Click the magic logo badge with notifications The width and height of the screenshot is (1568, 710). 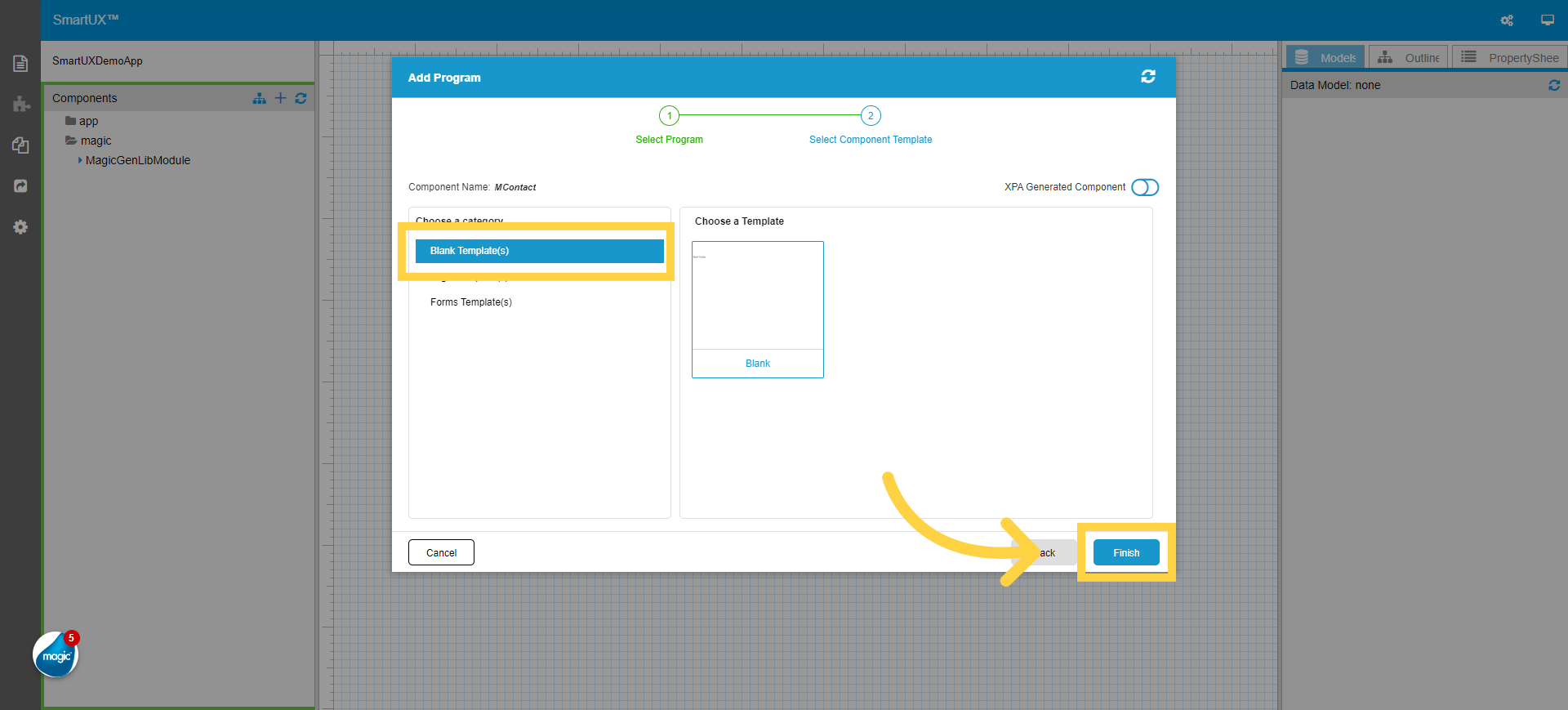coord(56,654)
